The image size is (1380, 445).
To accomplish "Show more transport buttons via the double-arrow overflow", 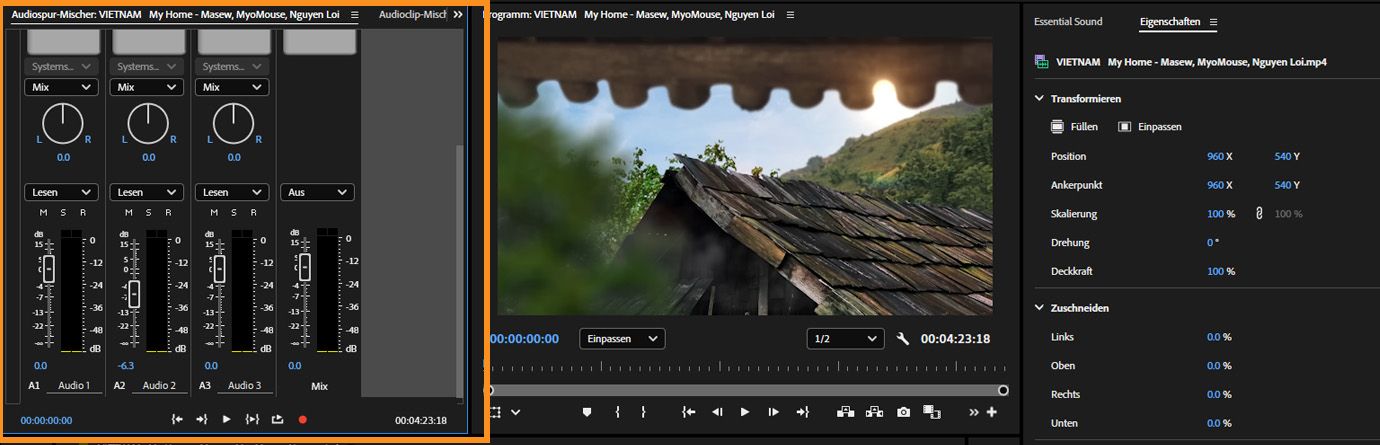I will point(975,412).
